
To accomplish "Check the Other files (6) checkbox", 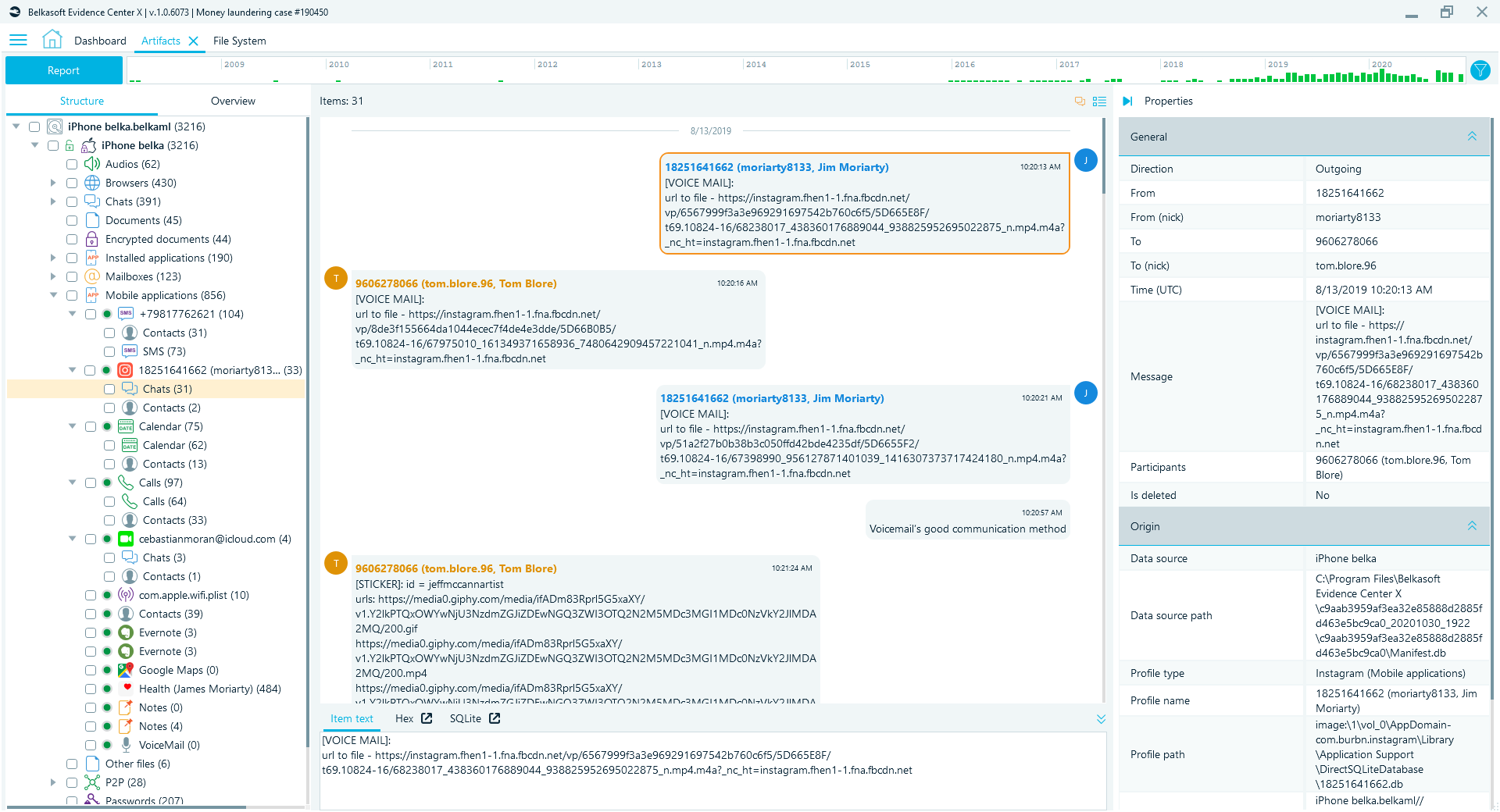I will [x=72, y=764].
